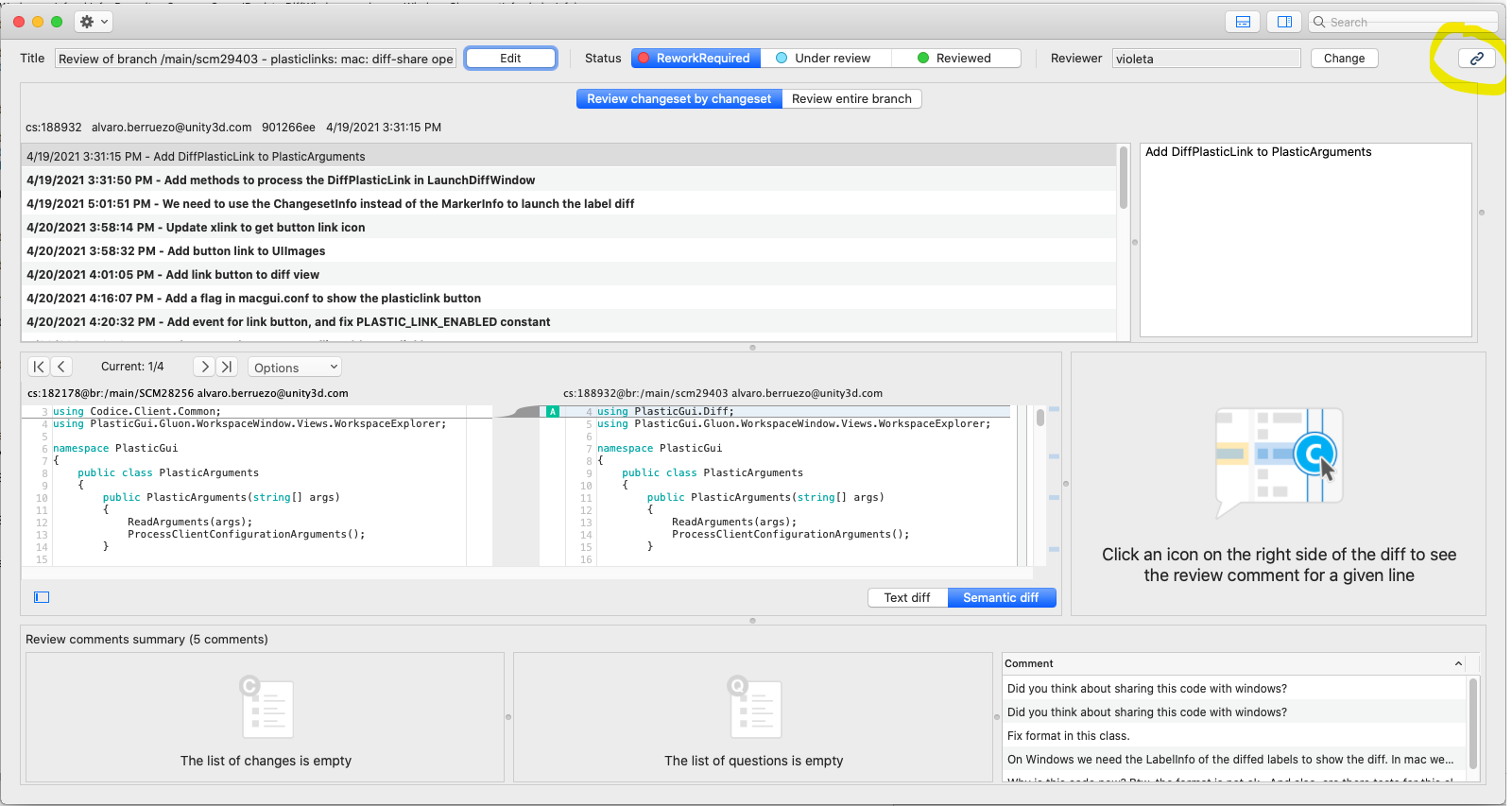Go to next difference arrow
1512x806 pixels.
click(x=204, y=367)
